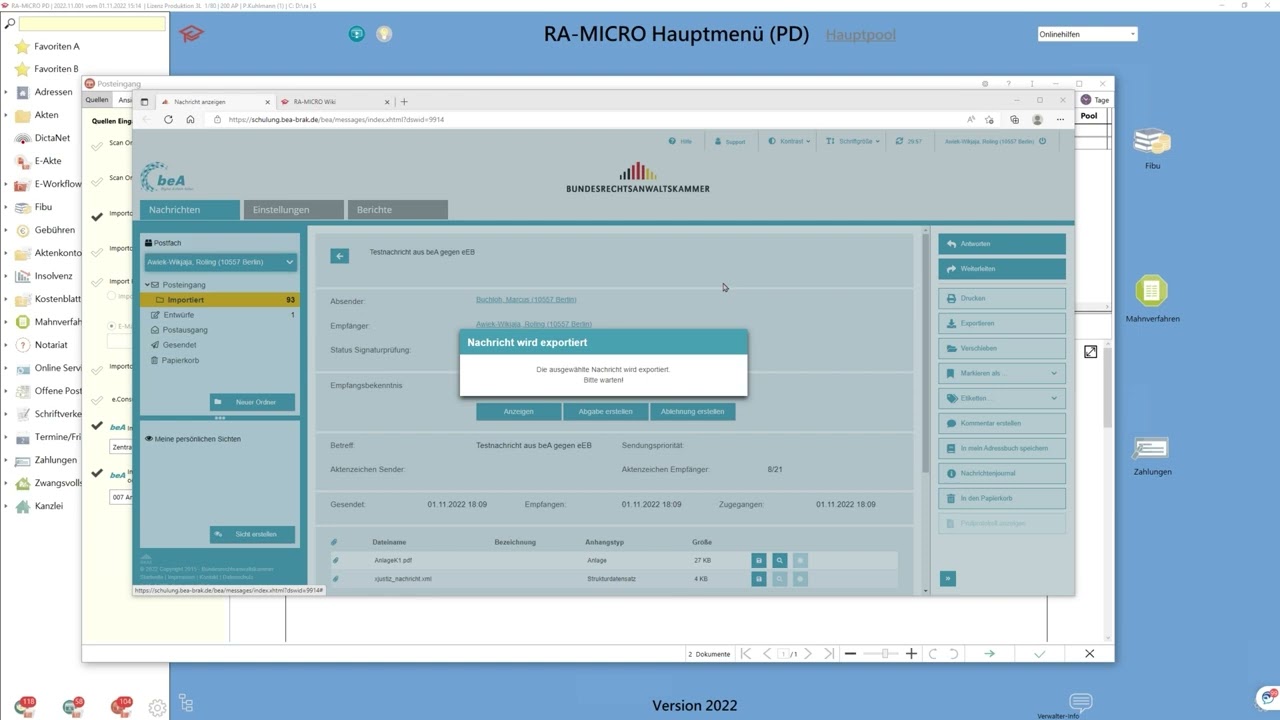The width and height of the screenshot is (1280, 720).
Task: Click the Antworten button
Action: coord(1002,244)
